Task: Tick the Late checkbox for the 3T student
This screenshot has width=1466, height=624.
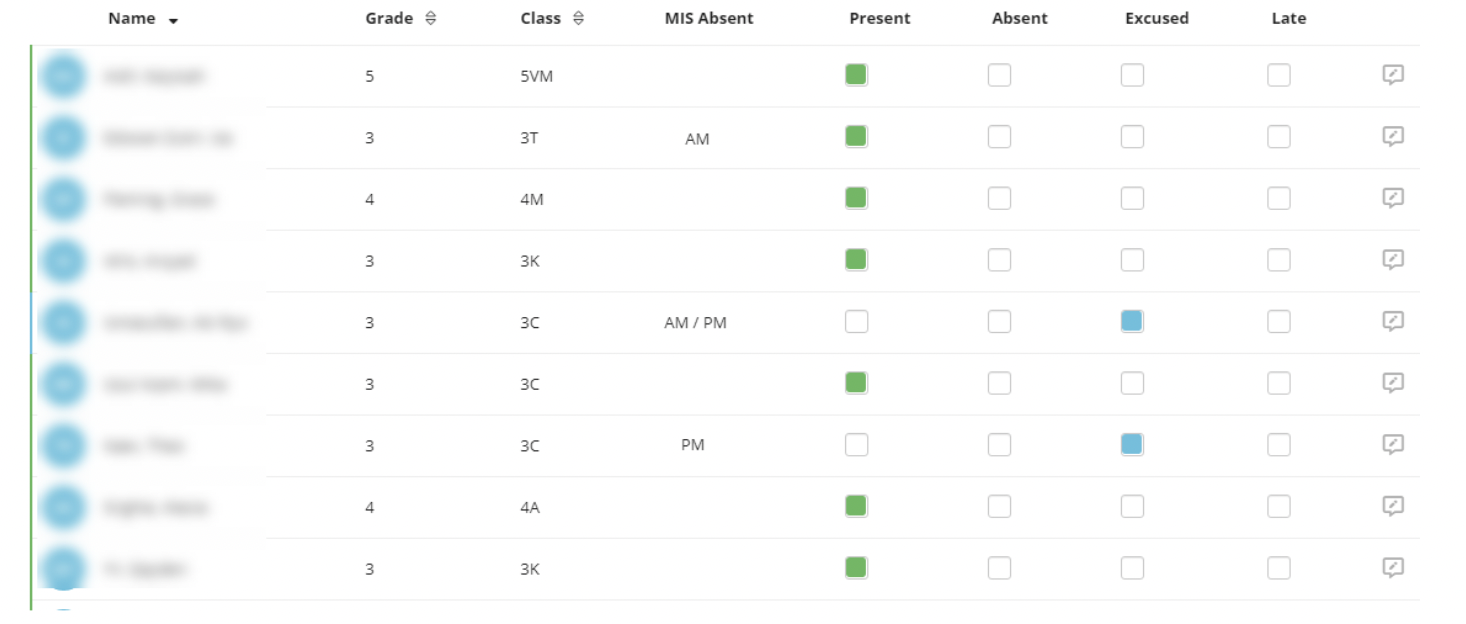Action: pyautogui.click(x=1279, y=137)
